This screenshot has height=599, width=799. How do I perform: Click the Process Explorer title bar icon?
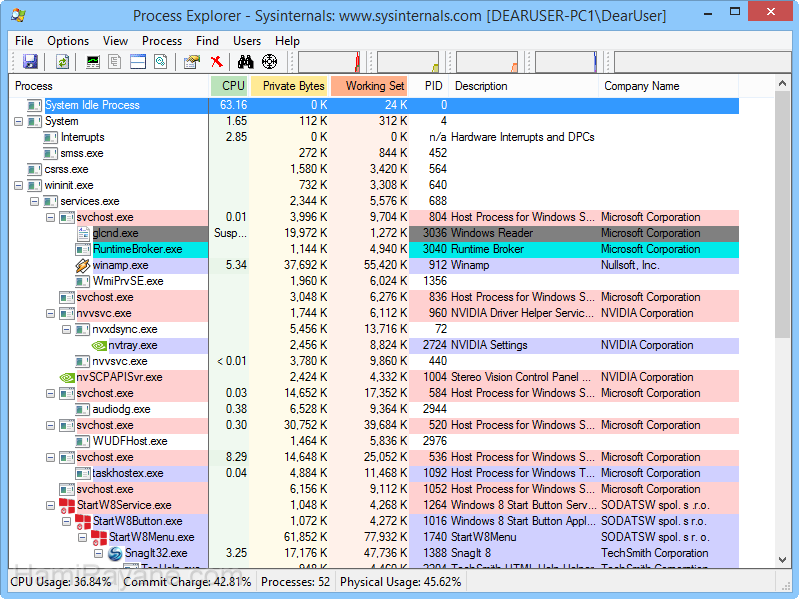point(18,15)
